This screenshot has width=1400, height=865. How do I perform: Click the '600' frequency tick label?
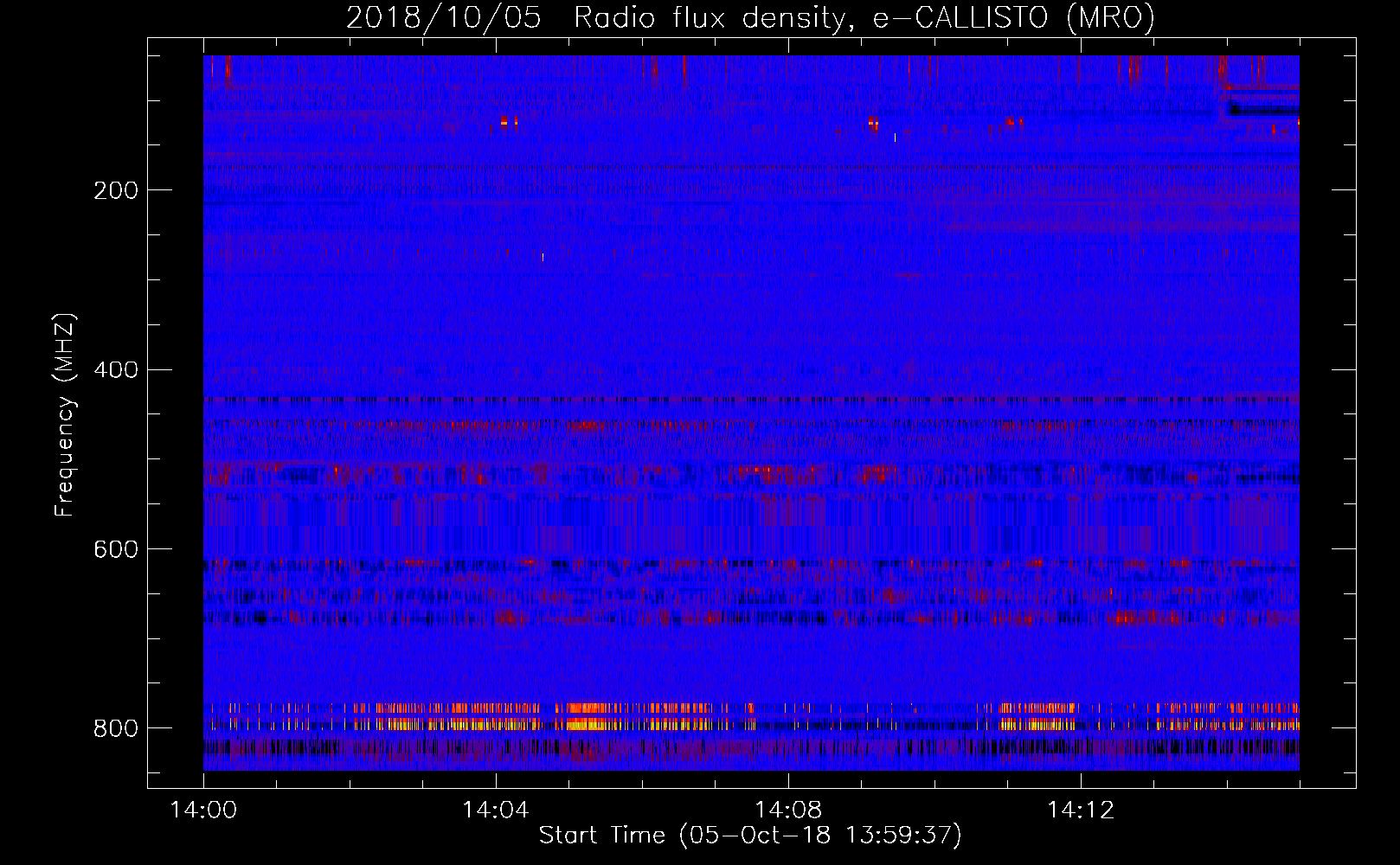coord(116,550)
